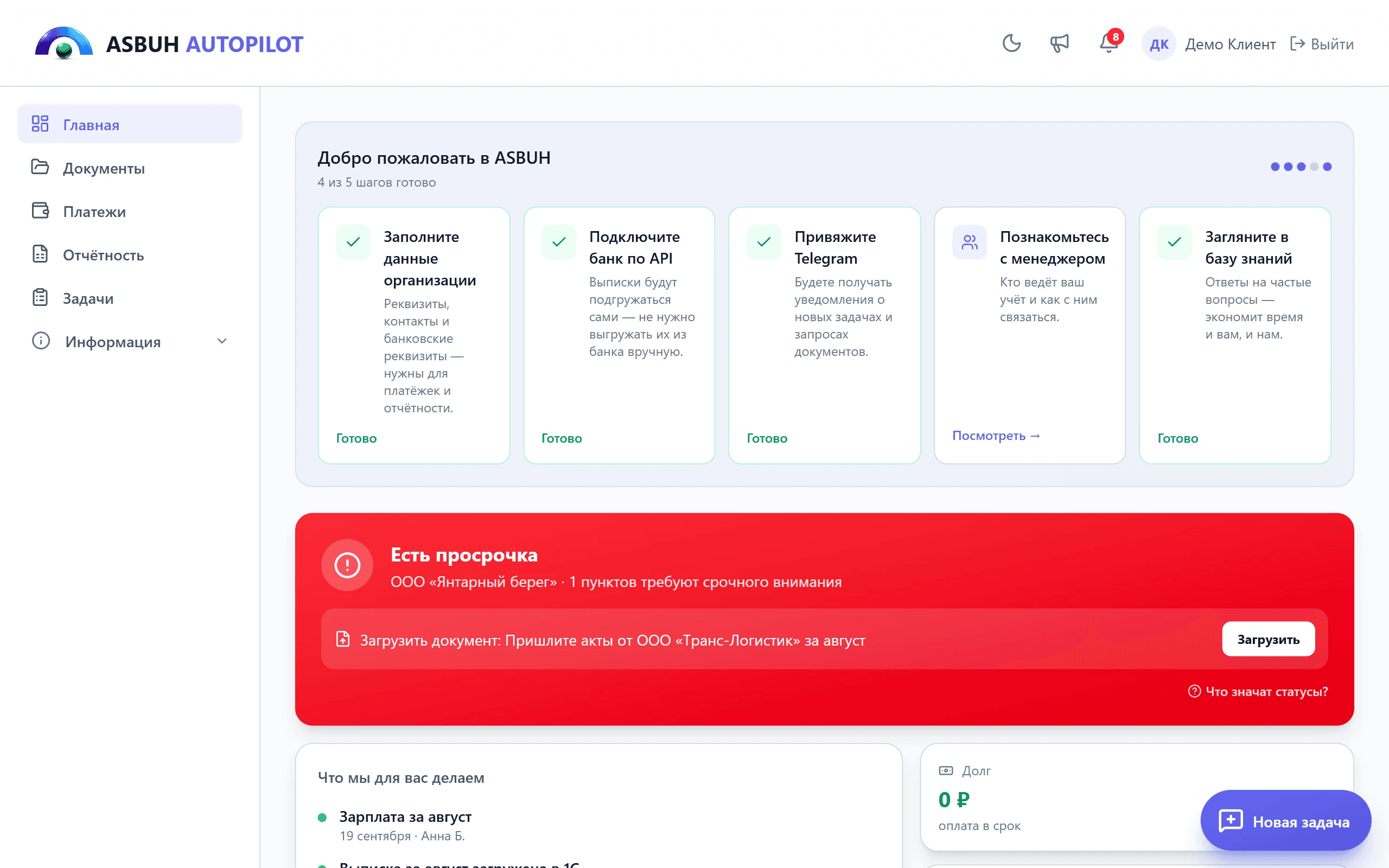This screenshot has width=1389, height=868.
Task: Click the Новая задача floating button
Action: (1285, 821)
